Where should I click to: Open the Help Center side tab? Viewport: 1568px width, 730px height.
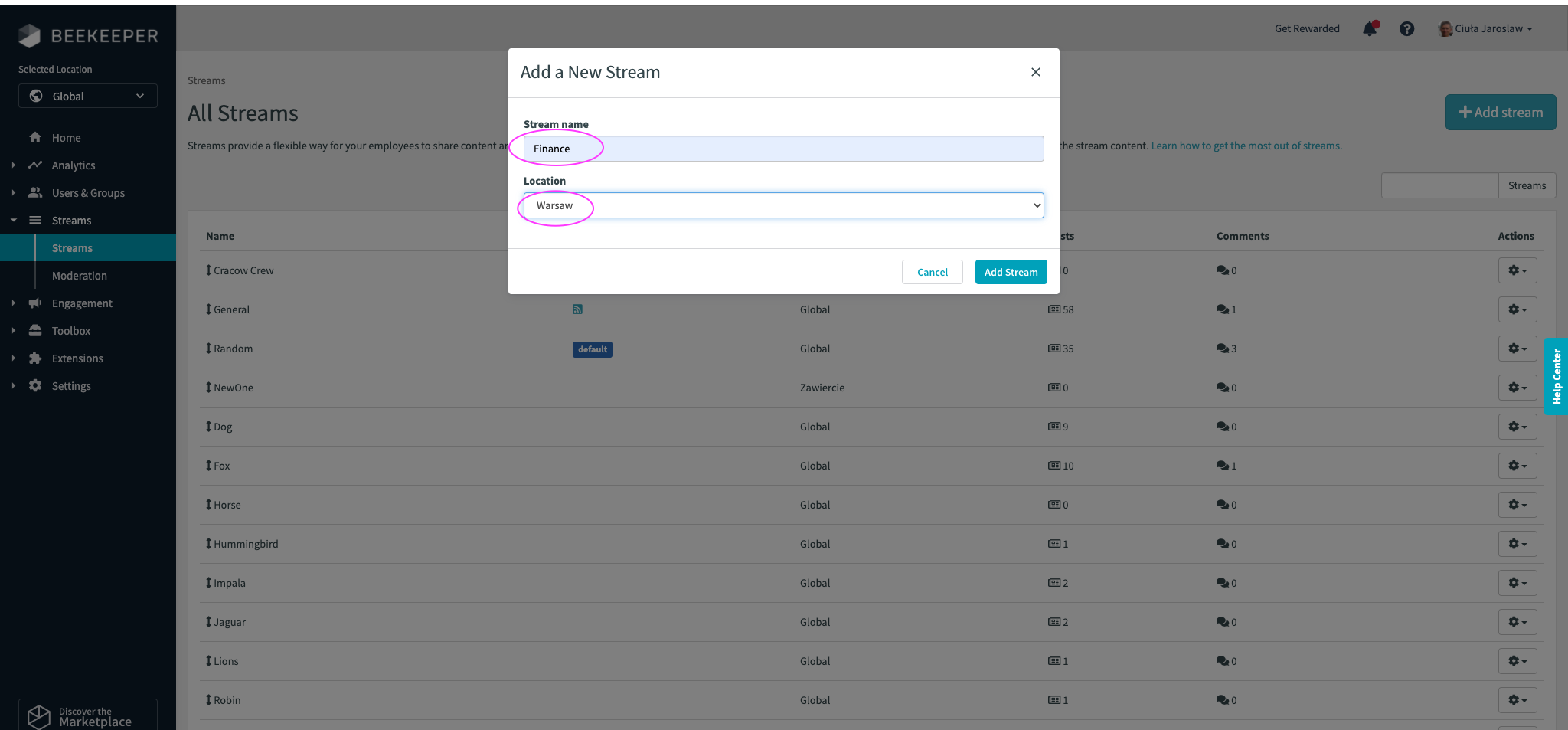click(1556, 376)
